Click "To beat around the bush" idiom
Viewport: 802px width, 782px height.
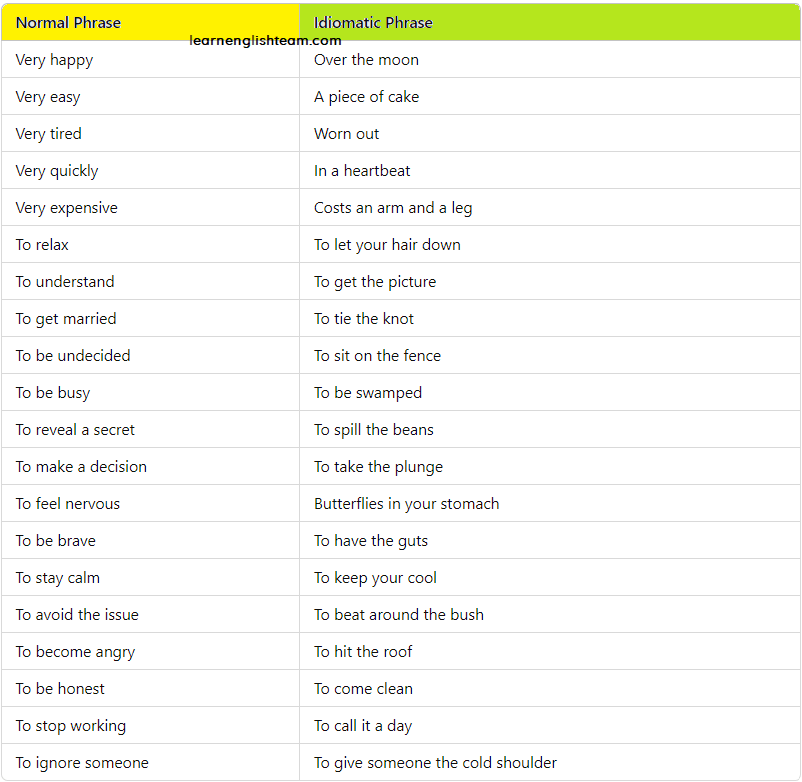pyautogui.click(x=398, y=615)
